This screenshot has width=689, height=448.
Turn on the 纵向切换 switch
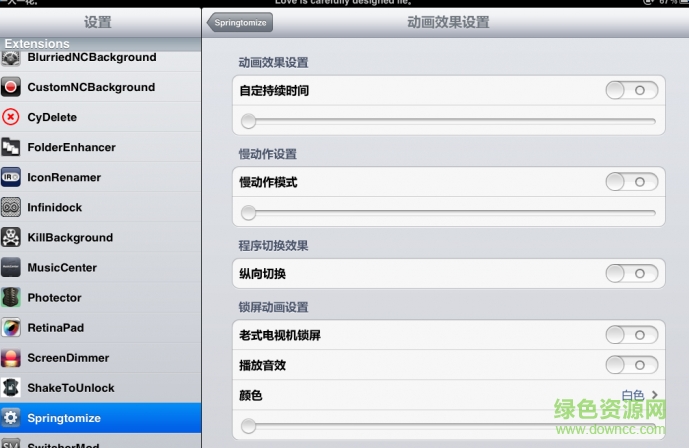(631, 274)
